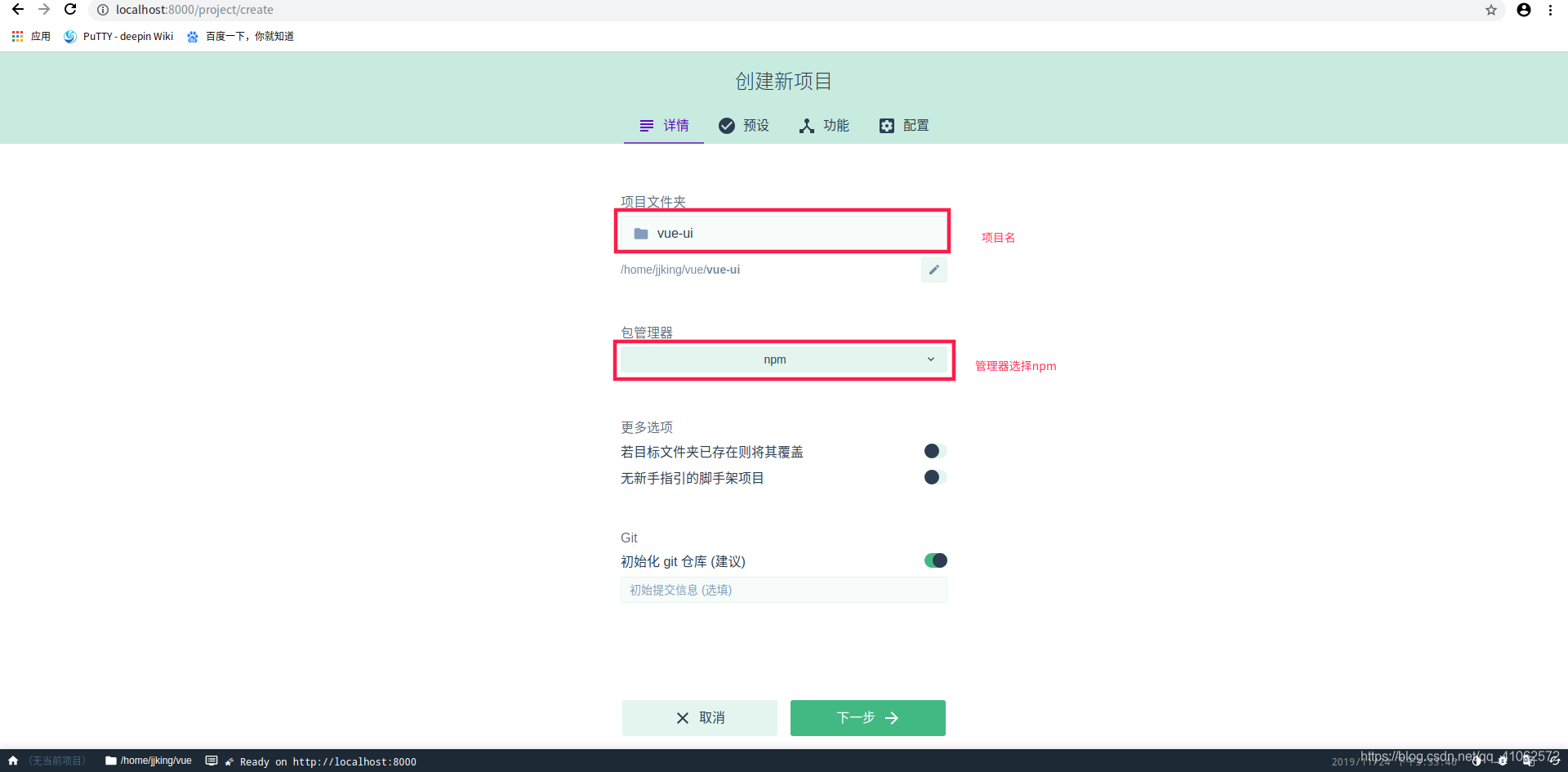Click the folder icon in project name field
1568x772 pixels.
click(641, 234)
